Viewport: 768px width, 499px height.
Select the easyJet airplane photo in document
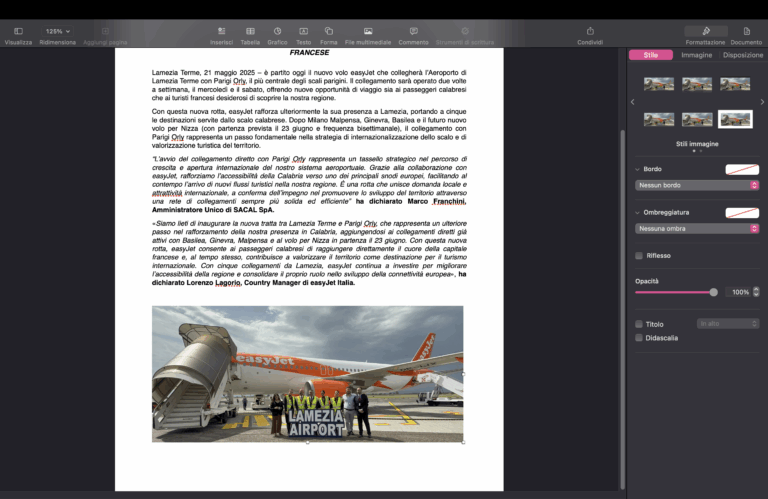[x=308, y=374]
